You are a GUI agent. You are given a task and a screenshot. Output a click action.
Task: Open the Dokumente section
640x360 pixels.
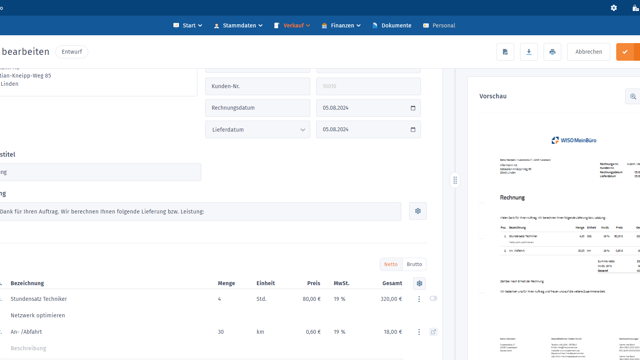392,25
